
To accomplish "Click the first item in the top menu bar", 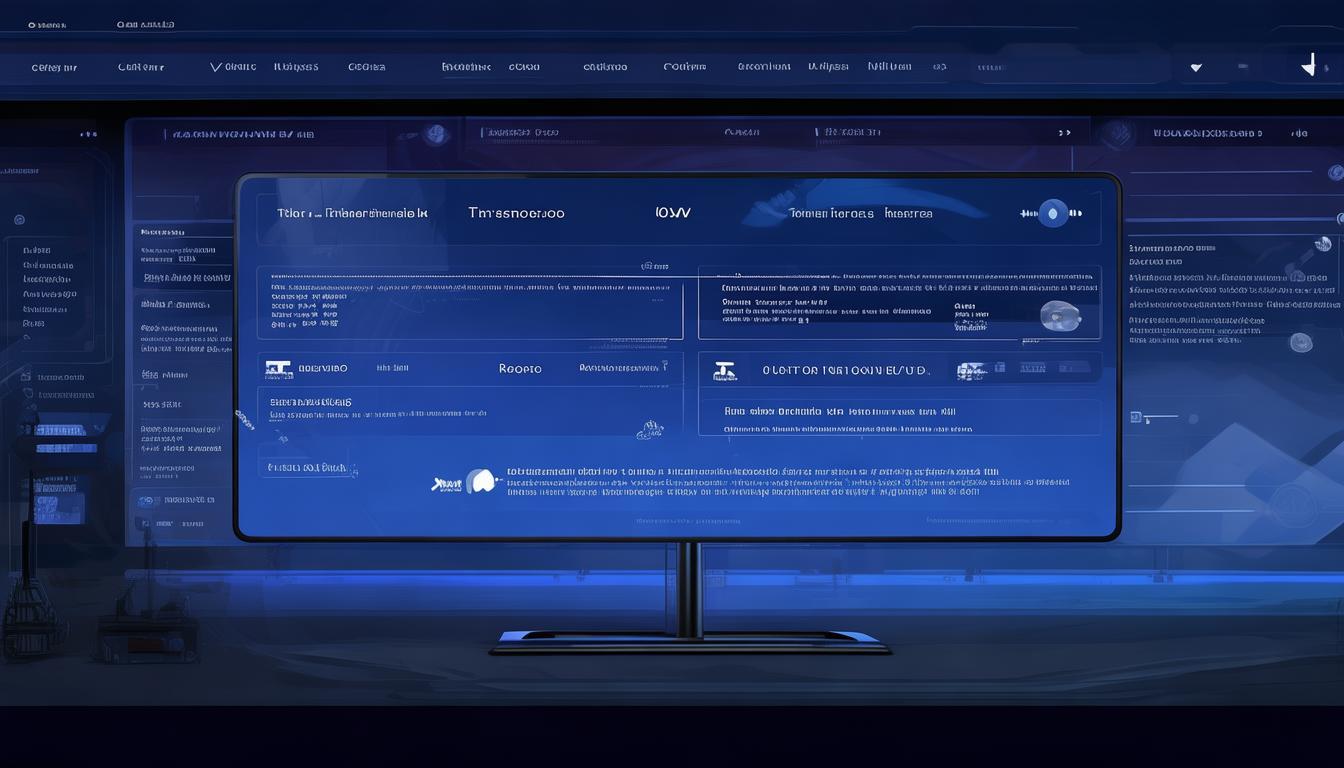I will click(x=54, y=68).
